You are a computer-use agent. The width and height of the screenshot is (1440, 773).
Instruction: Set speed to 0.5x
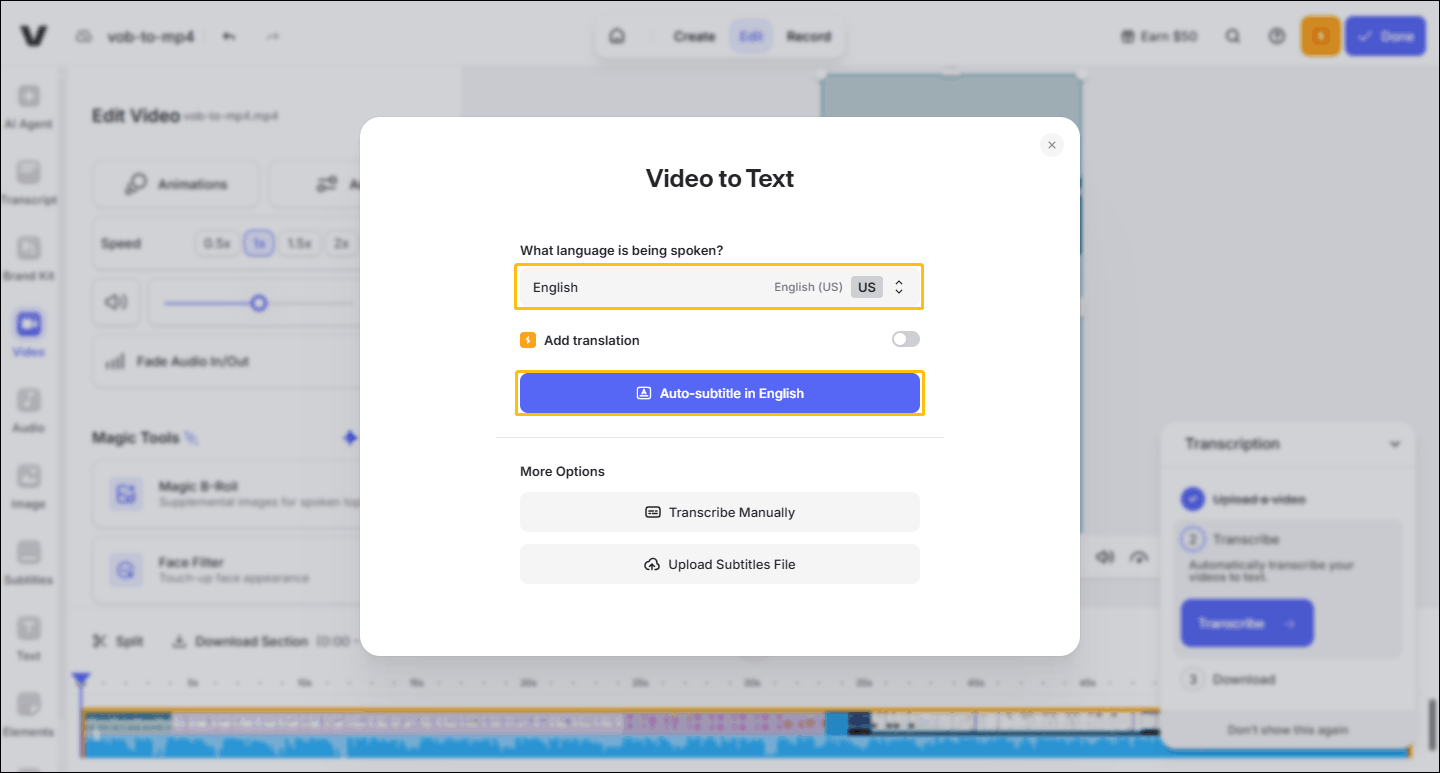[217, 243]
